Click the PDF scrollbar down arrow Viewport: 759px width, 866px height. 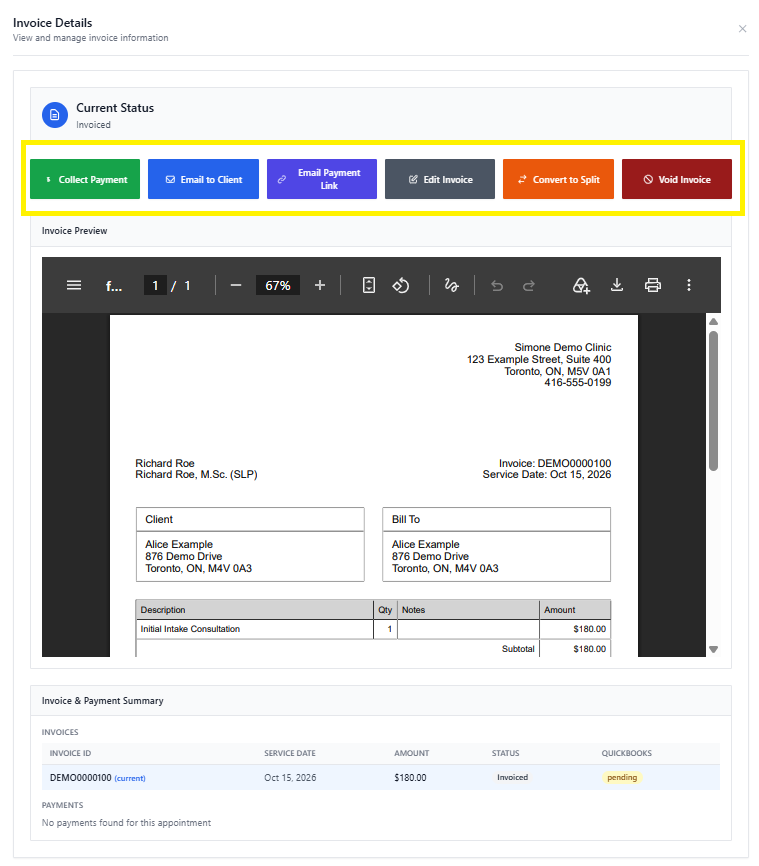click(x=713, y=650)
